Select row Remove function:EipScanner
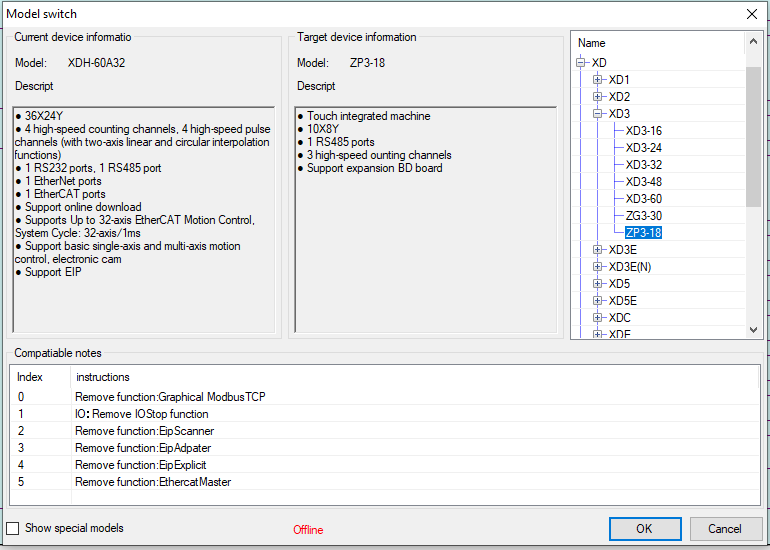The image size is (770, 550). (x=385, y=431)
